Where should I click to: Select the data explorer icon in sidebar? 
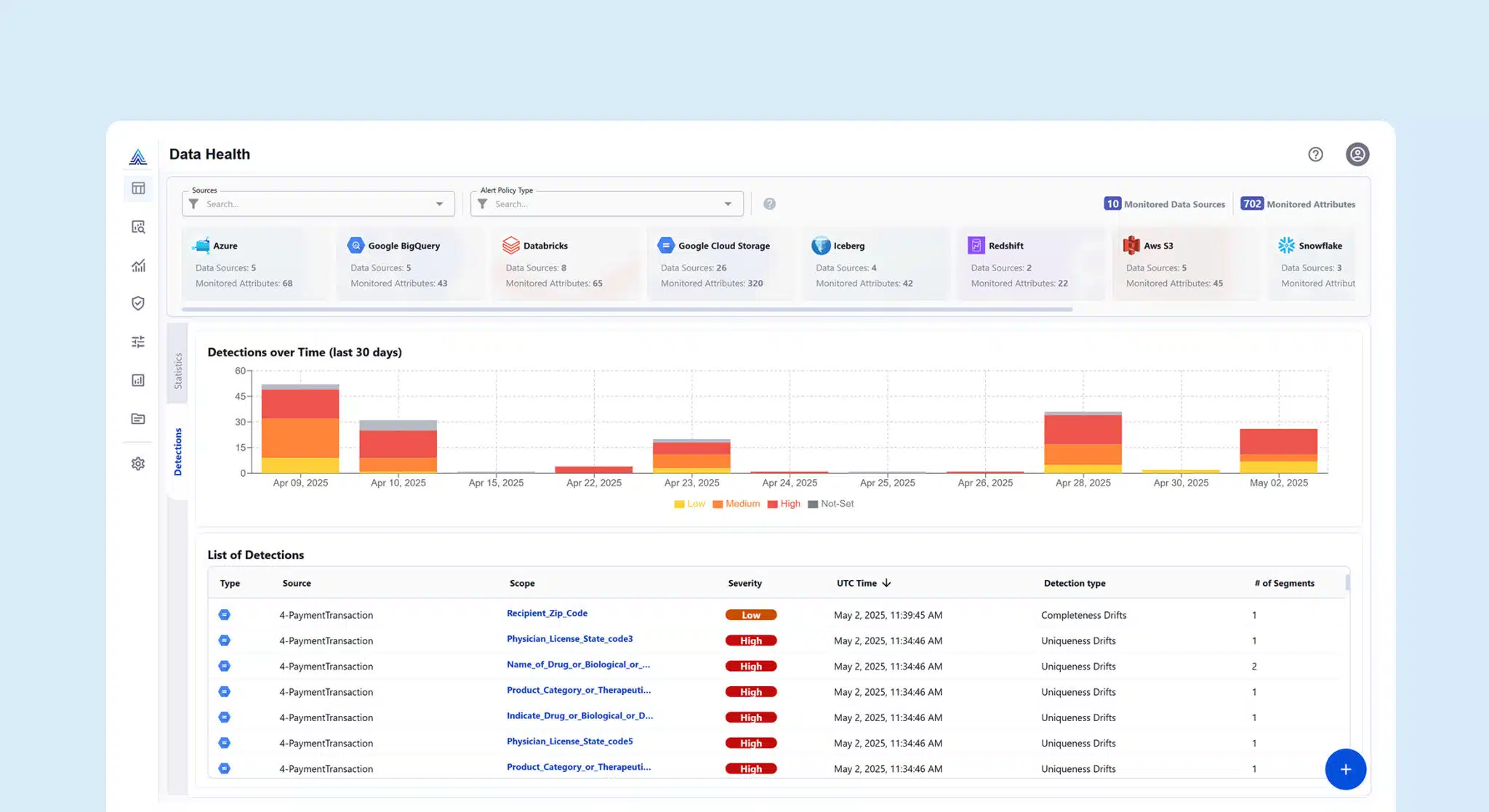pos(138,227)
